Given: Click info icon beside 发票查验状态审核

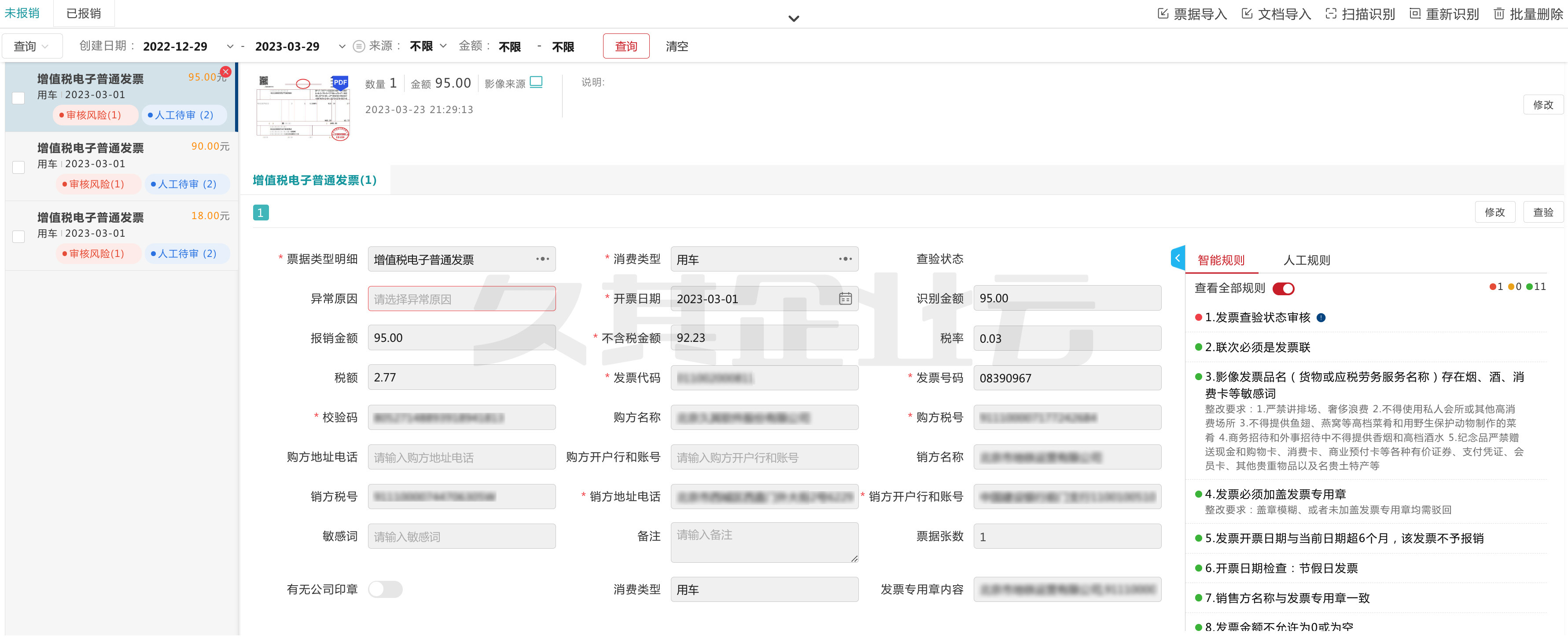Looking at the screenshot, I should [1321, 318].
